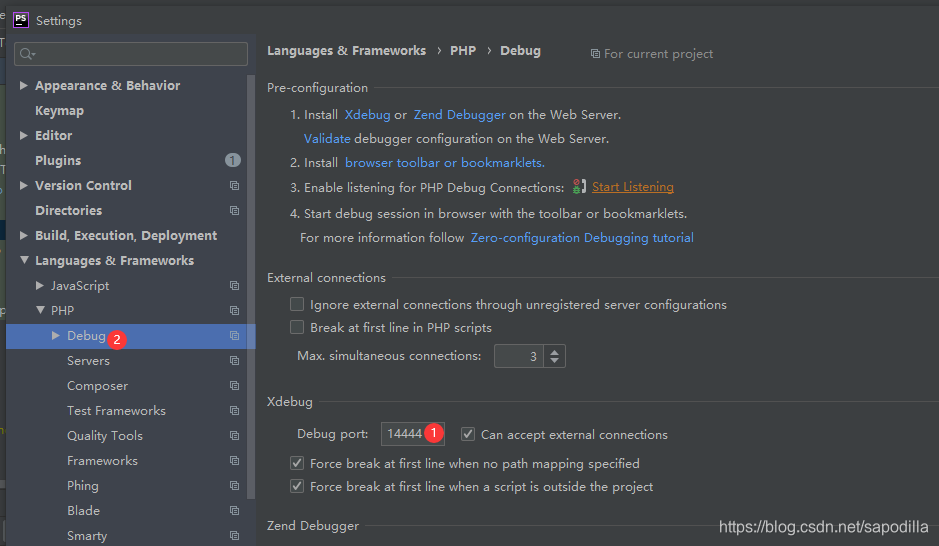Collapse the PHP node

pyautogui.click(x=40, y=311)
